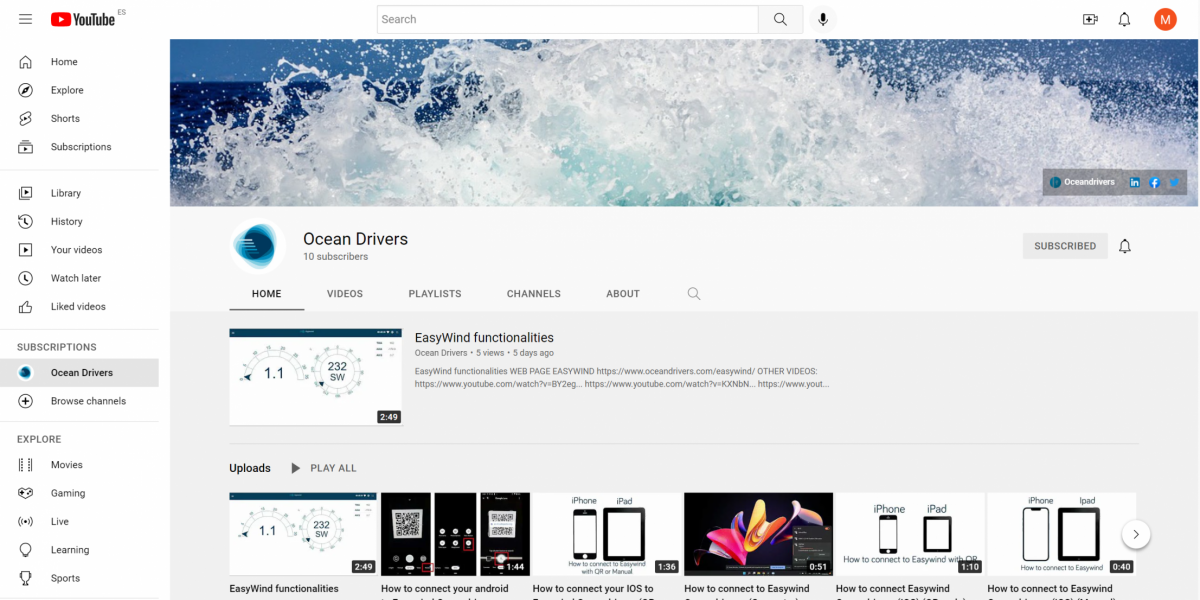Open the top bar notifications bell
This screenshot has height=600, width=1200.
(x=1124, y=19)
